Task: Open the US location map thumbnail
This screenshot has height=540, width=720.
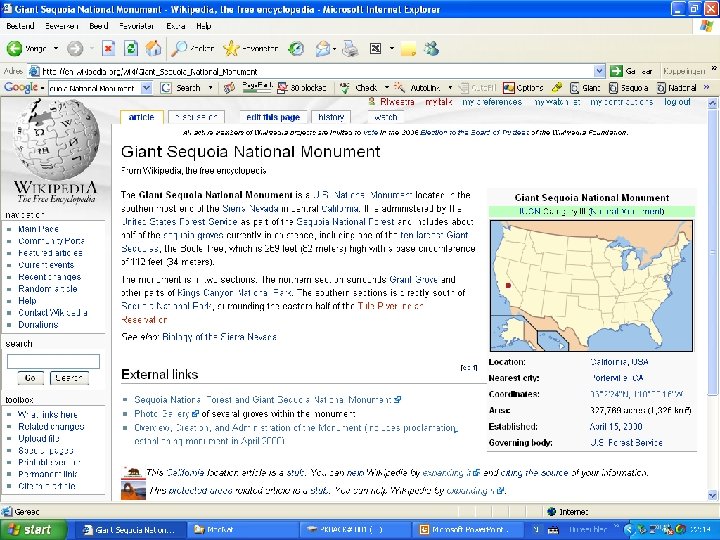Action: point(591,286)
